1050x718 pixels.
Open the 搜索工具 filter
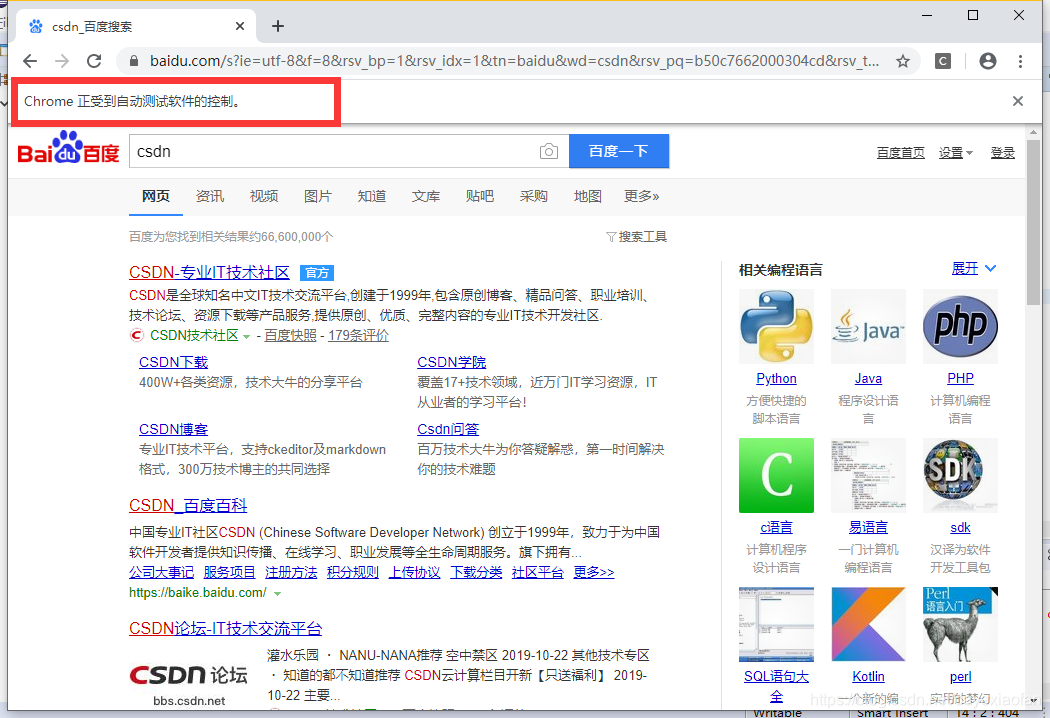click(x=636, y=236)
